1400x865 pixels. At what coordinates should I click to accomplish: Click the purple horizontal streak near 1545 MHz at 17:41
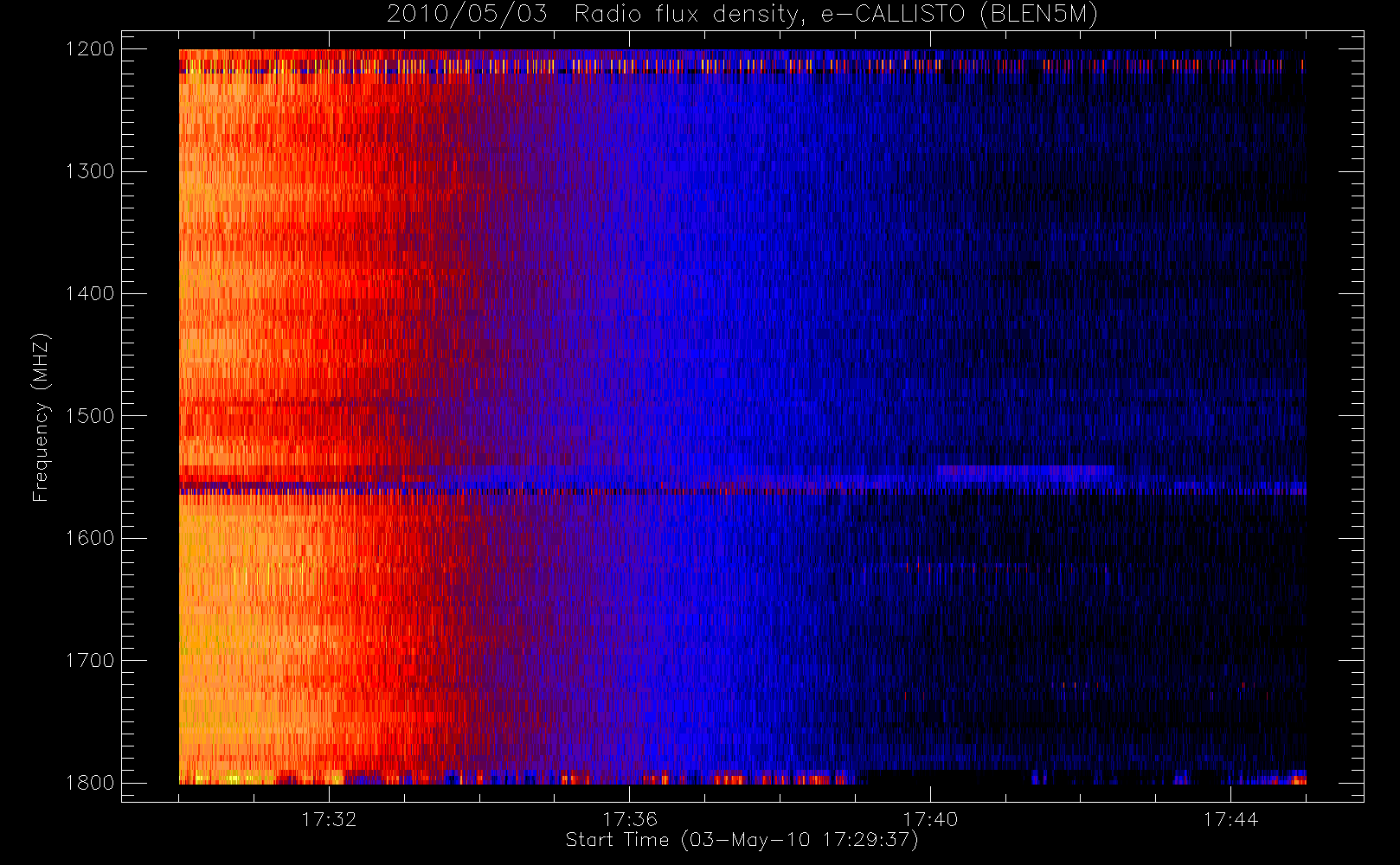1025,472
